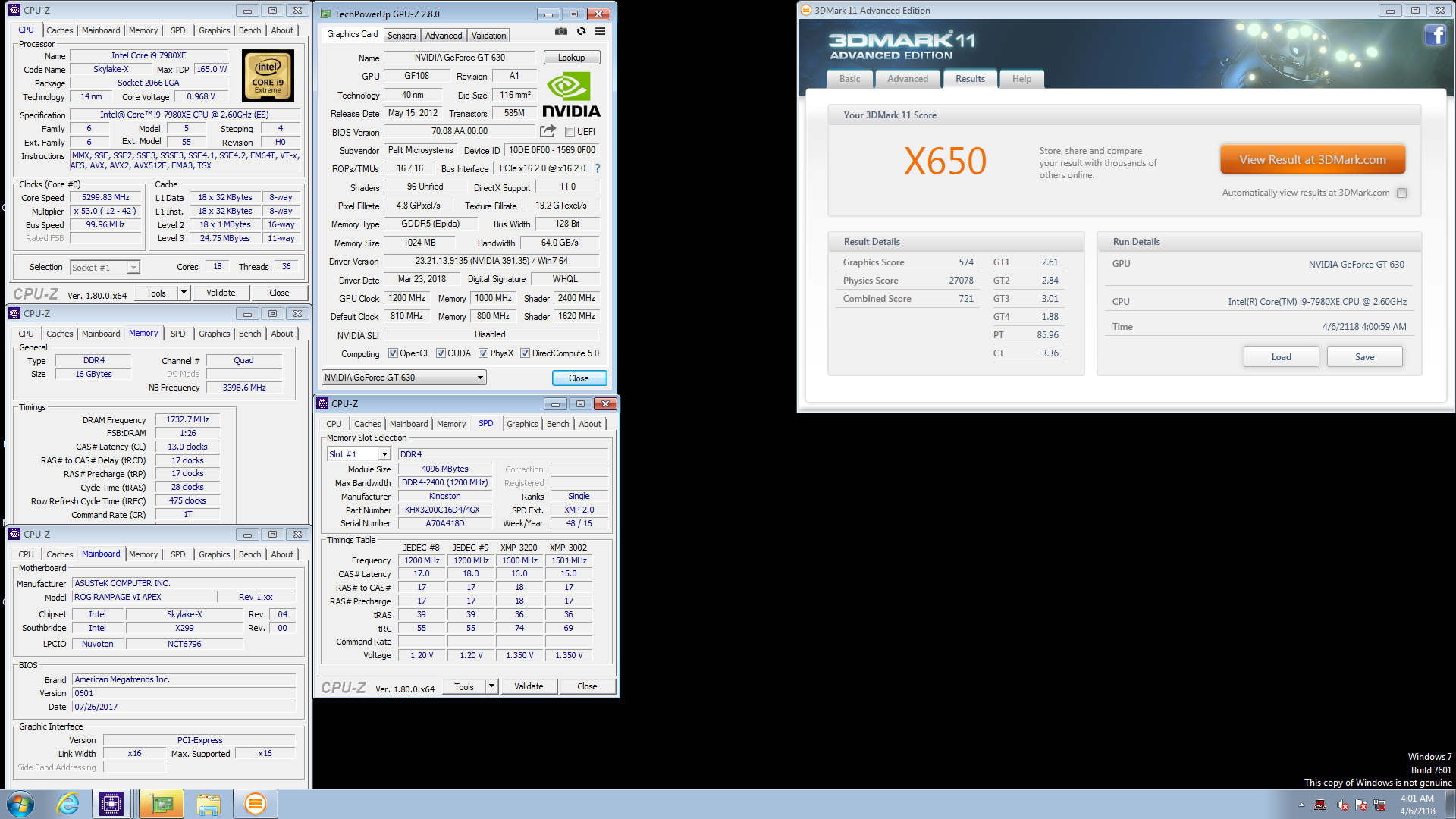Click the 3DMark 11 title bar icon
The width and height of the screenshot is (1456, 819).
click(x=806, y=11)
